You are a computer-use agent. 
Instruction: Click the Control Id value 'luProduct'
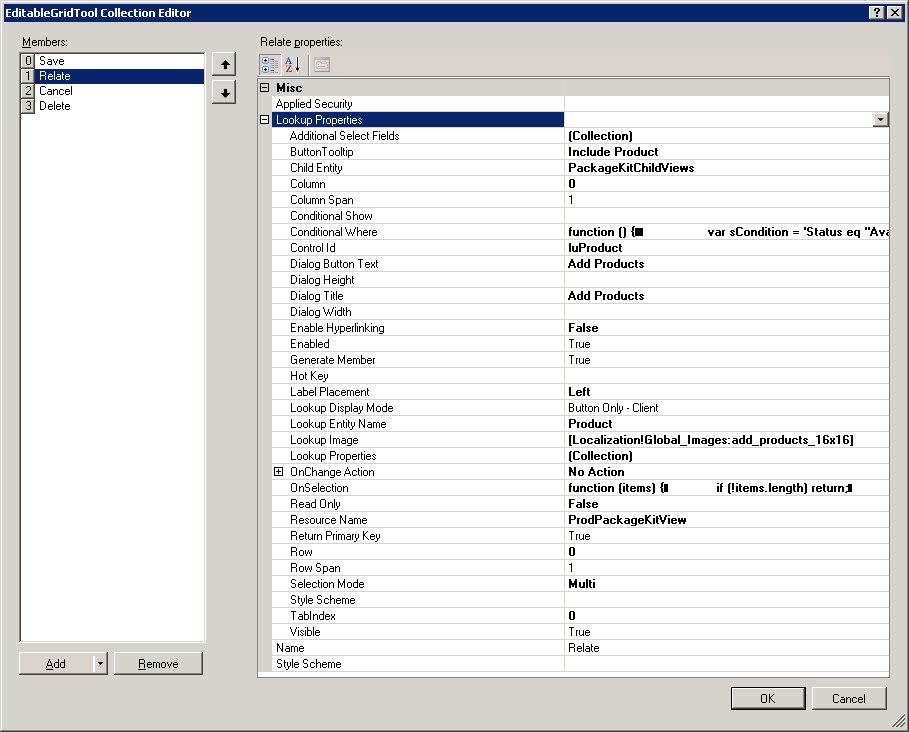tap(595, 248)
